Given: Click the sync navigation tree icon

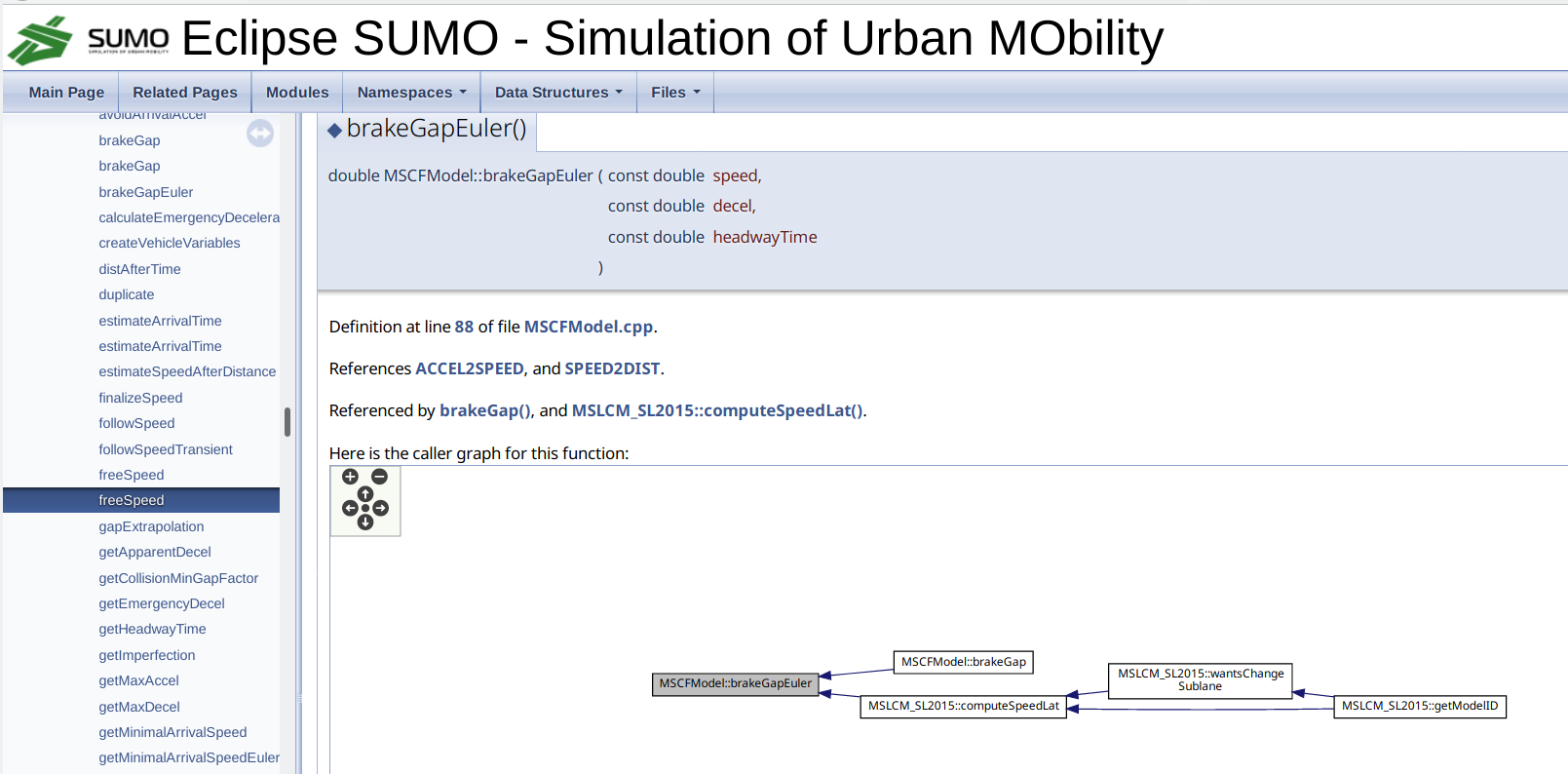Looking at the screenshot, I should click(x=260, y=133).
